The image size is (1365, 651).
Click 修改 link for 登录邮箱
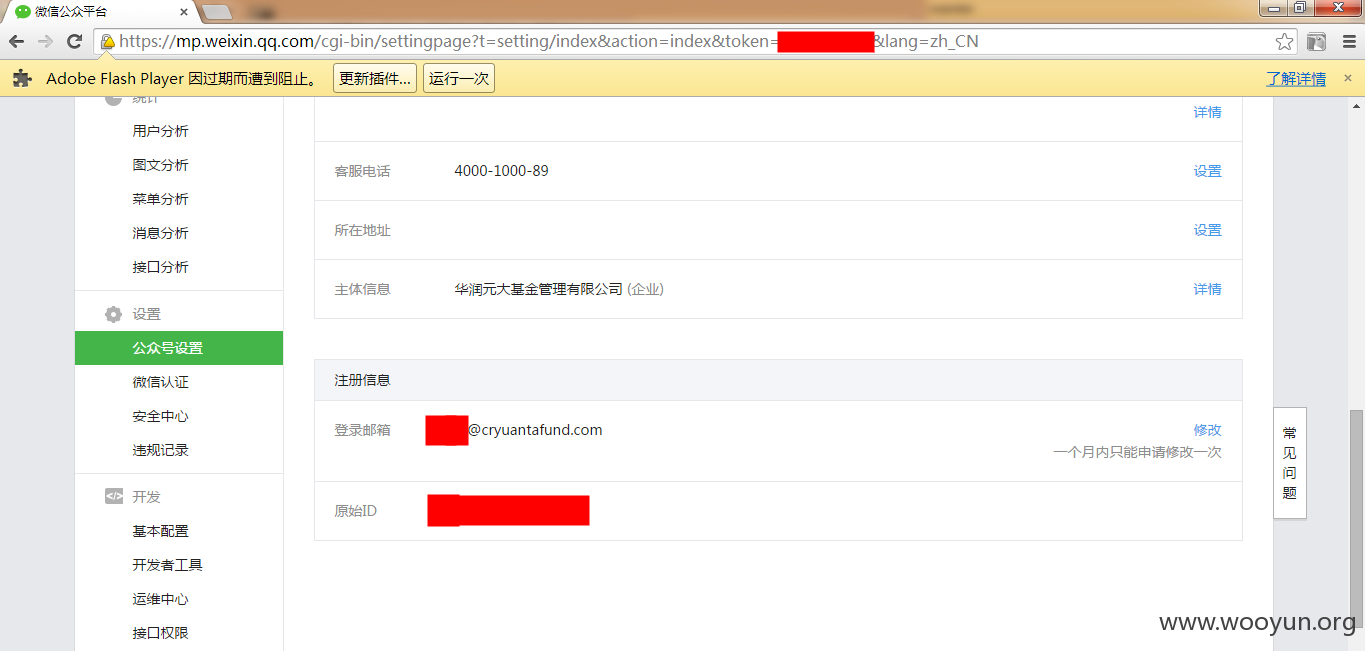(1207, 430)
